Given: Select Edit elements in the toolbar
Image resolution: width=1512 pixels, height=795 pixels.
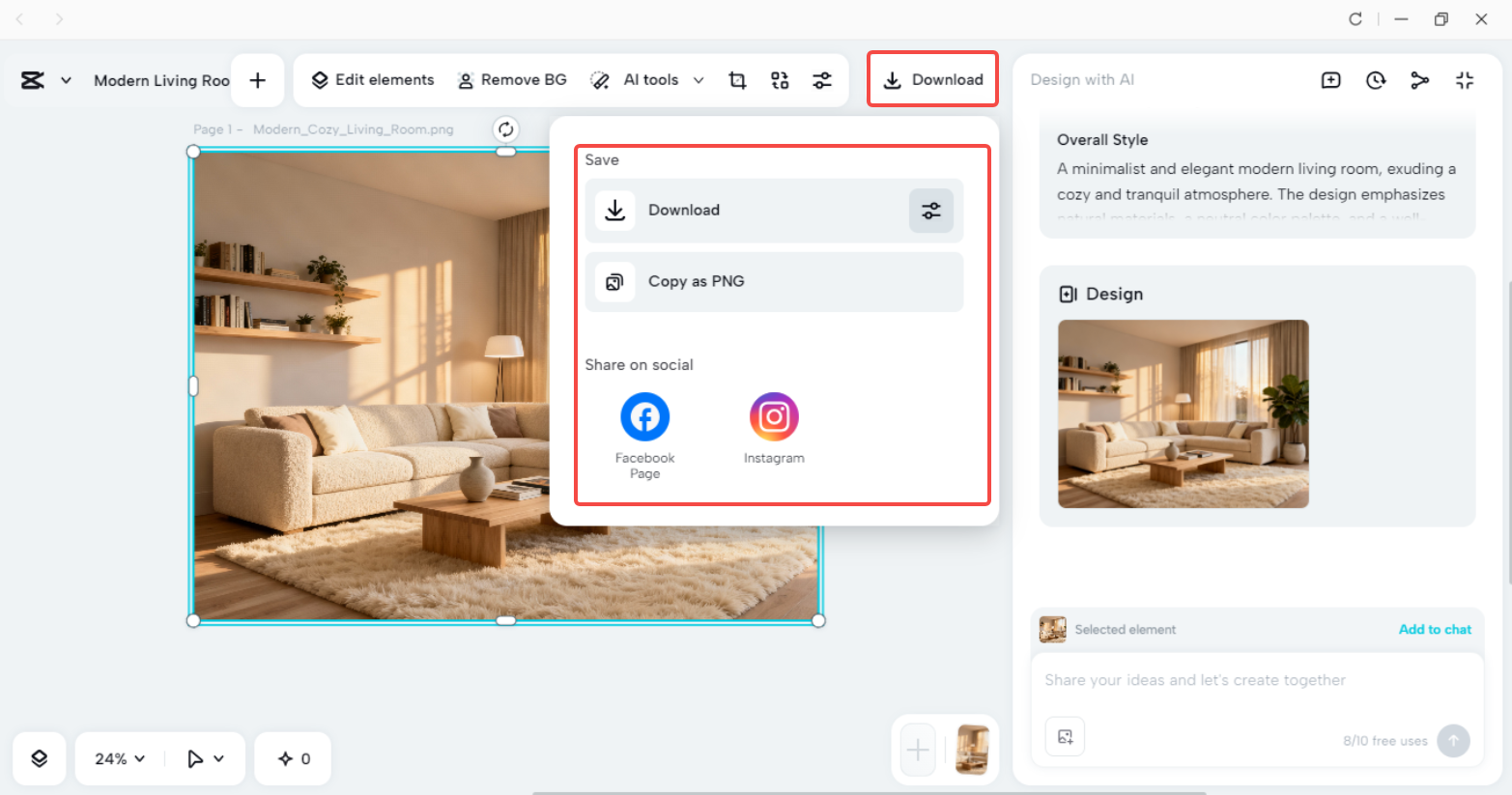Looking at the screenshot, I should tap(371, 80).
